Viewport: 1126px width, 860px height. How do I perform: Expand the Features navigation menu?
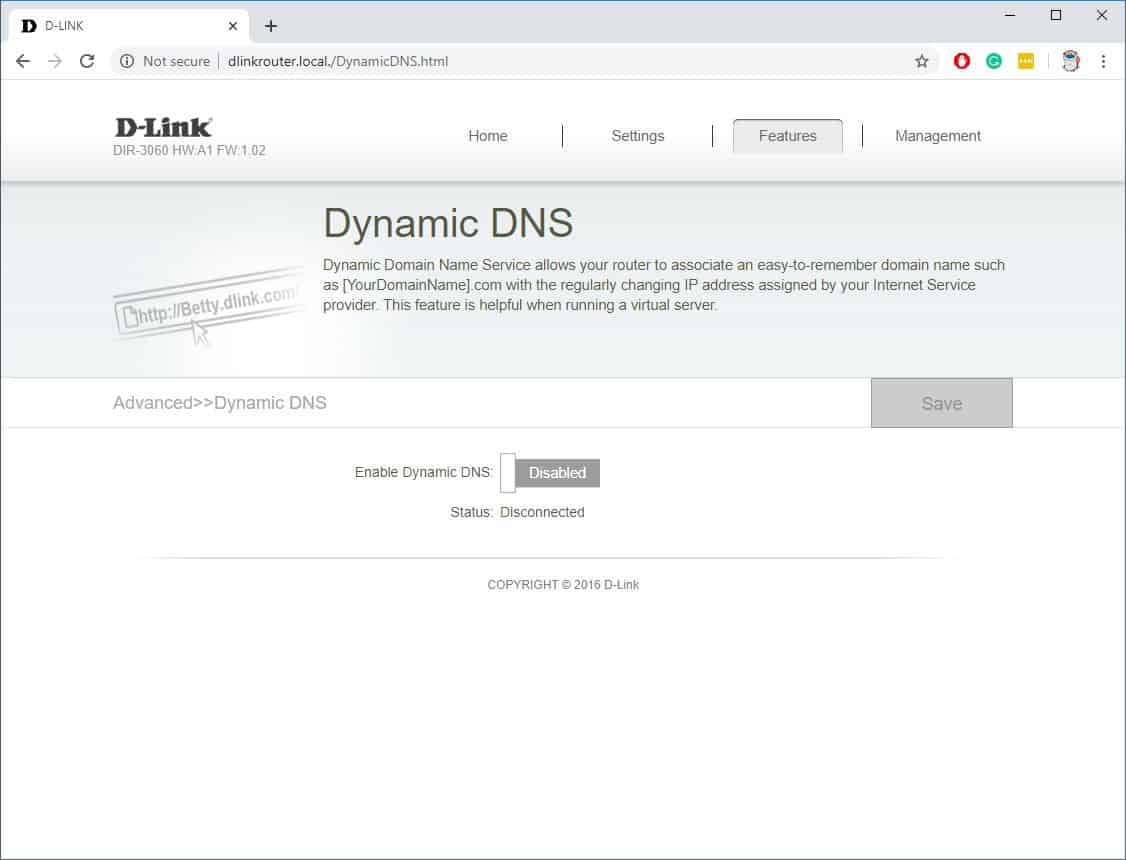click(x=787, y=136)
